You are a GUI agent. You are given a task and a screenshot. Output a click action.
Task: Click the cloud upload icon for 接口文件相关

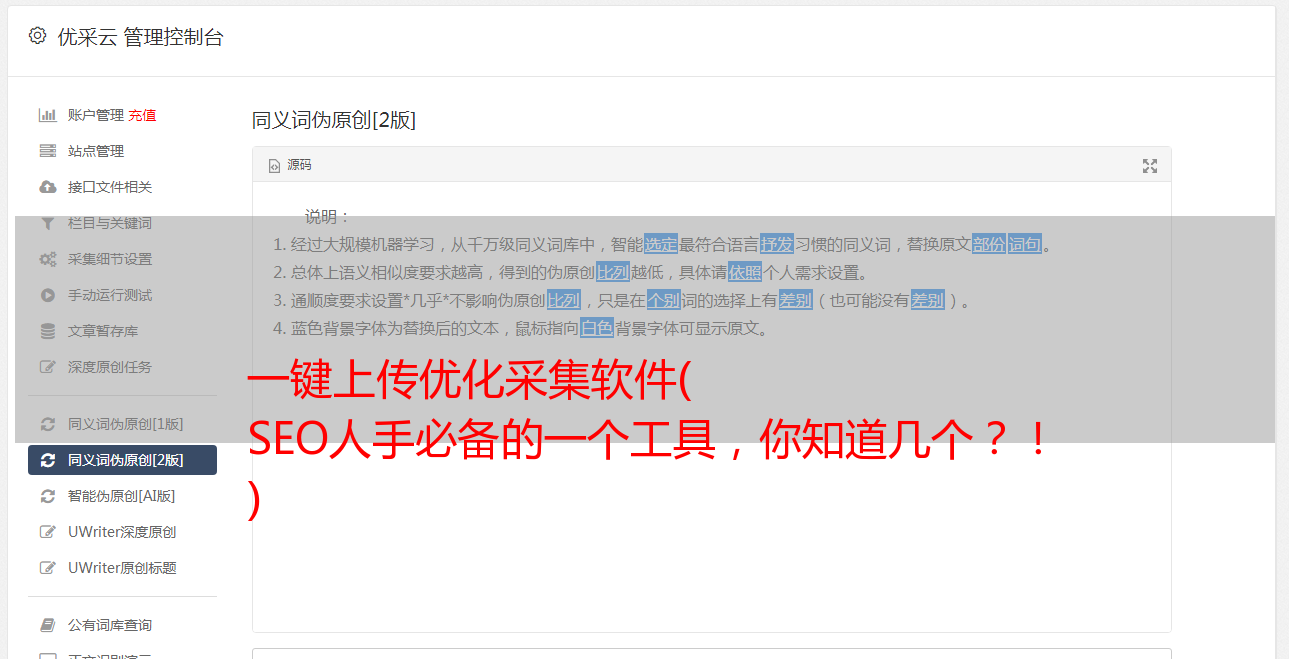point(47,187)
